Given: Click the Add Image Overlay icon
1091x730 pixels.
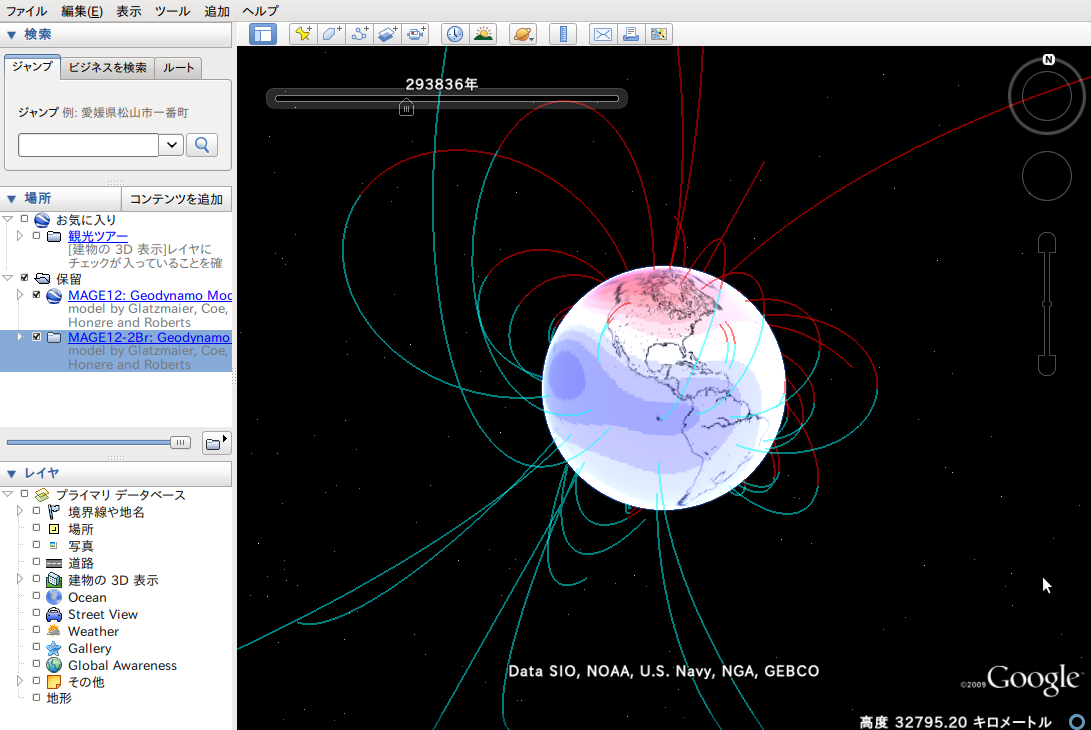Looking at the screenshot, I should 388,34.
